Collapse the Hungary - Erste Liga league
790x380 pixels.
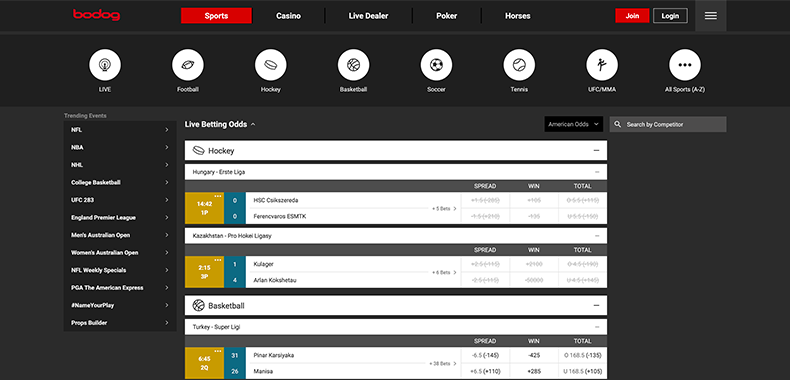click(597, 172)
